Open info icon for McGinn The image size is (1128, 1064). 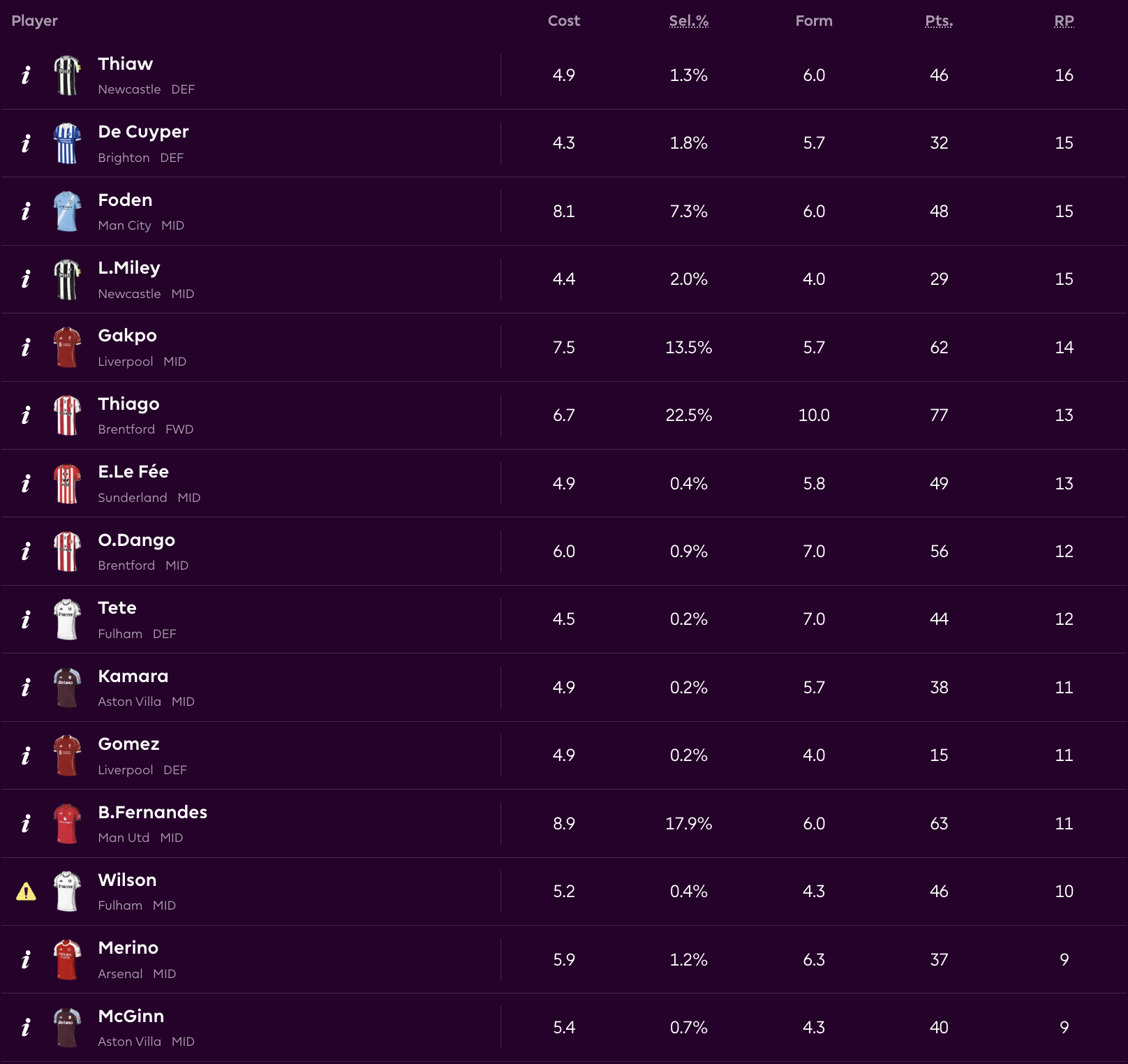pyautogui.click(x=26, y=1028)
